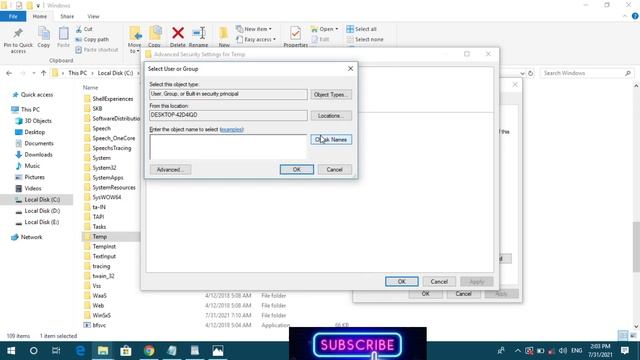Viewport: 640px width, 360px height.
Task: Click Cancel in Advanced Security Settings window
Action: 439,282
